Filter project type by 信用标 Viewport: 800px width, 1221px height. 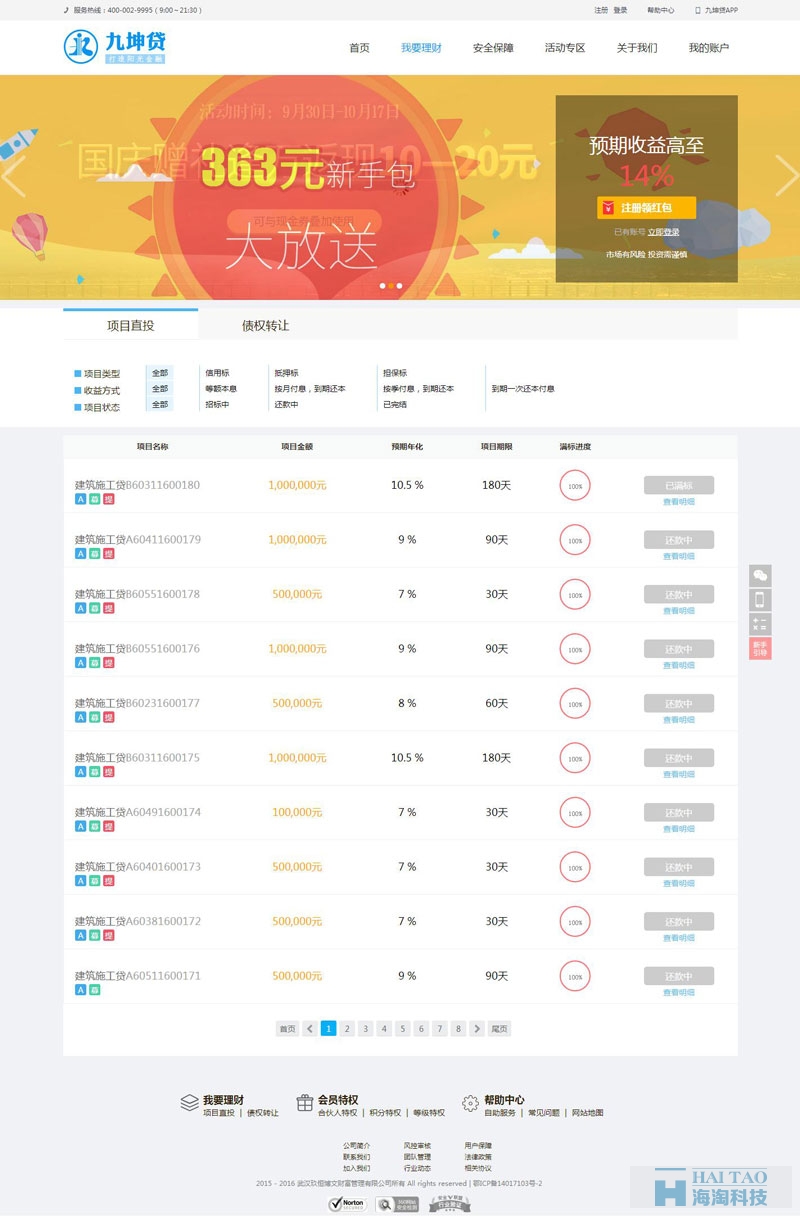[217, 373]
